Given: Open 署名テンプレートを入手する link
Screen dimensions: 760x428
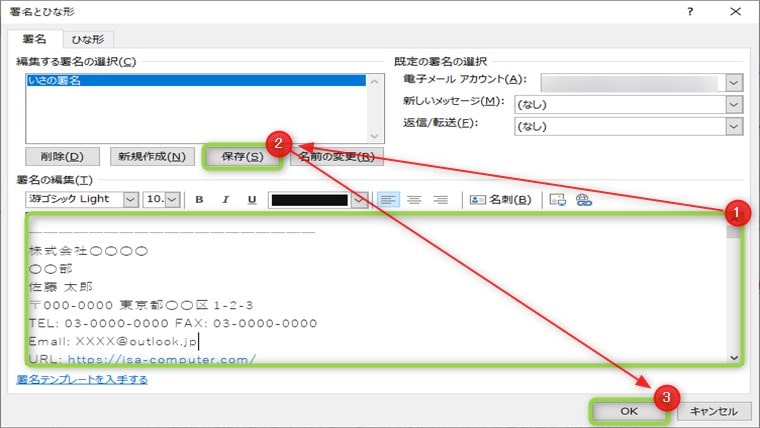Looking at the screenshot, I should [82, 380].
